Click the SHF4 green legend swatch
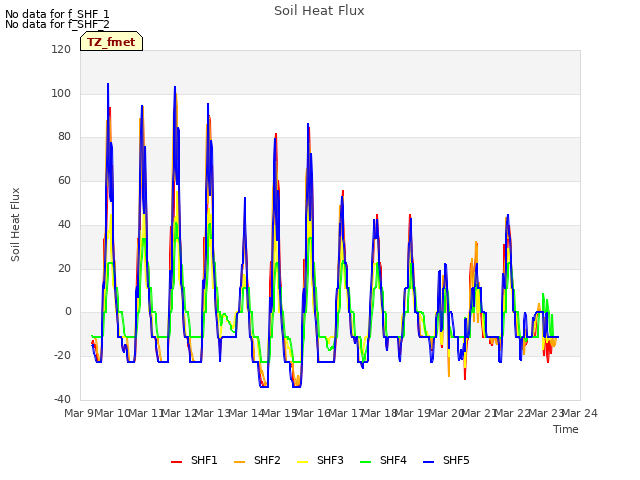 [365, 462]
